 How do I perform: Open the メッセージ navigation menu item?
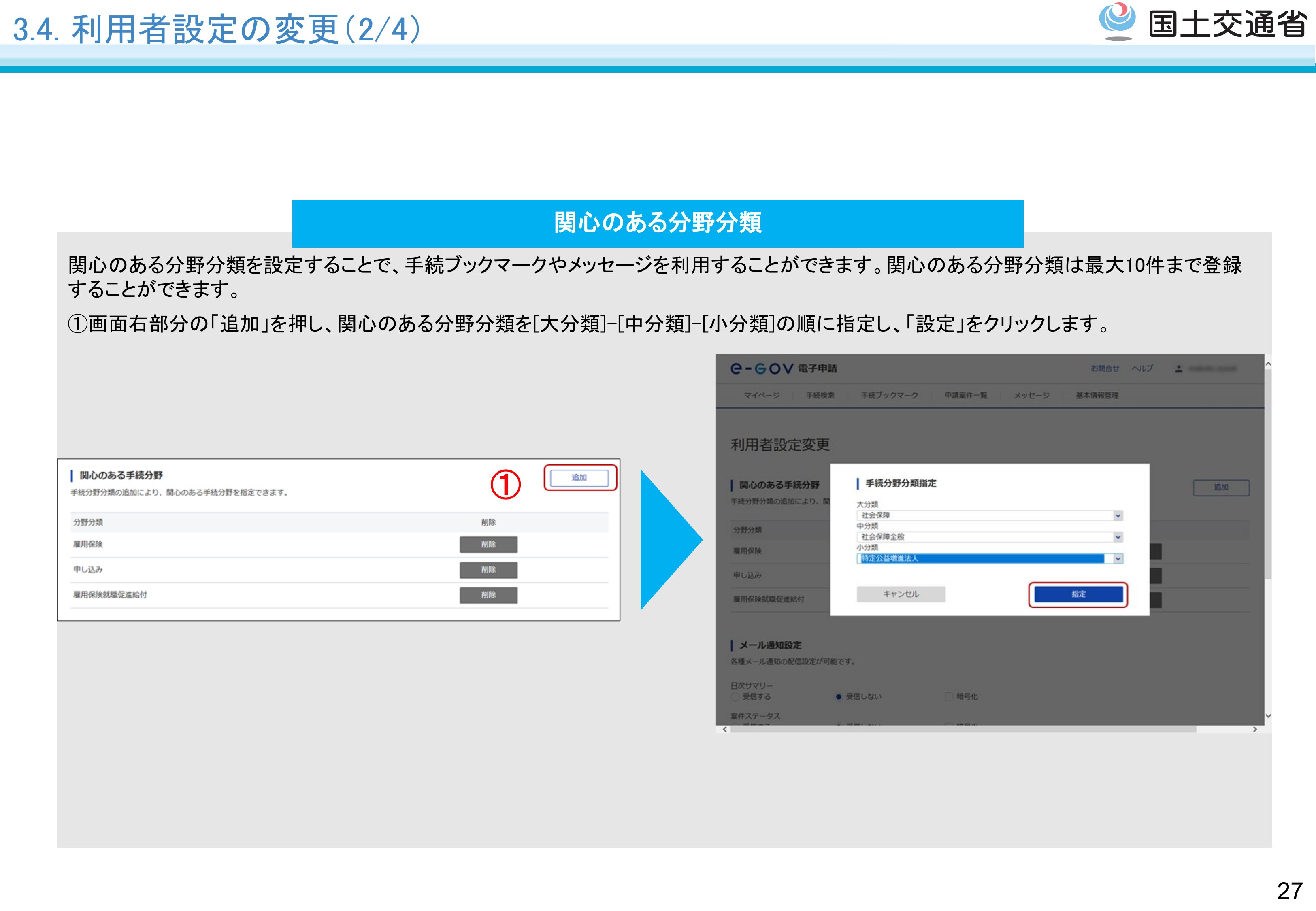click(1031, 395)
